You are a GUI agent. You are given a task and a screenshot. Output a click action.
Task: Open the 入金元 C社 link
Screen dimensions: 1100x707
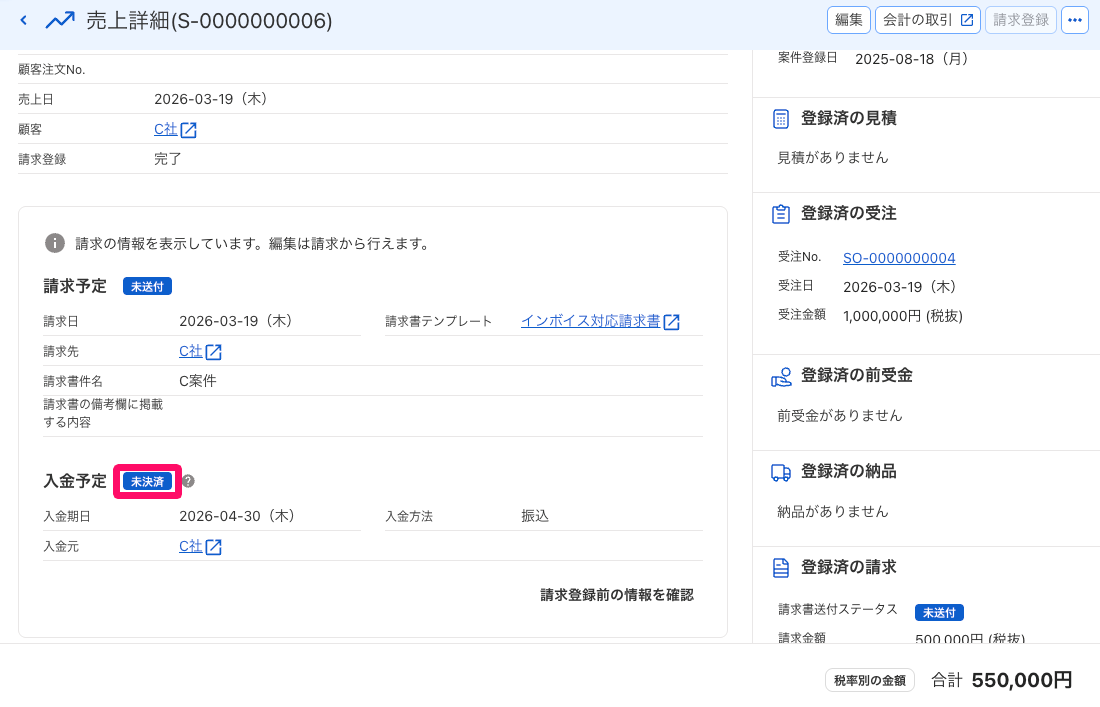[x=191, y=546]
